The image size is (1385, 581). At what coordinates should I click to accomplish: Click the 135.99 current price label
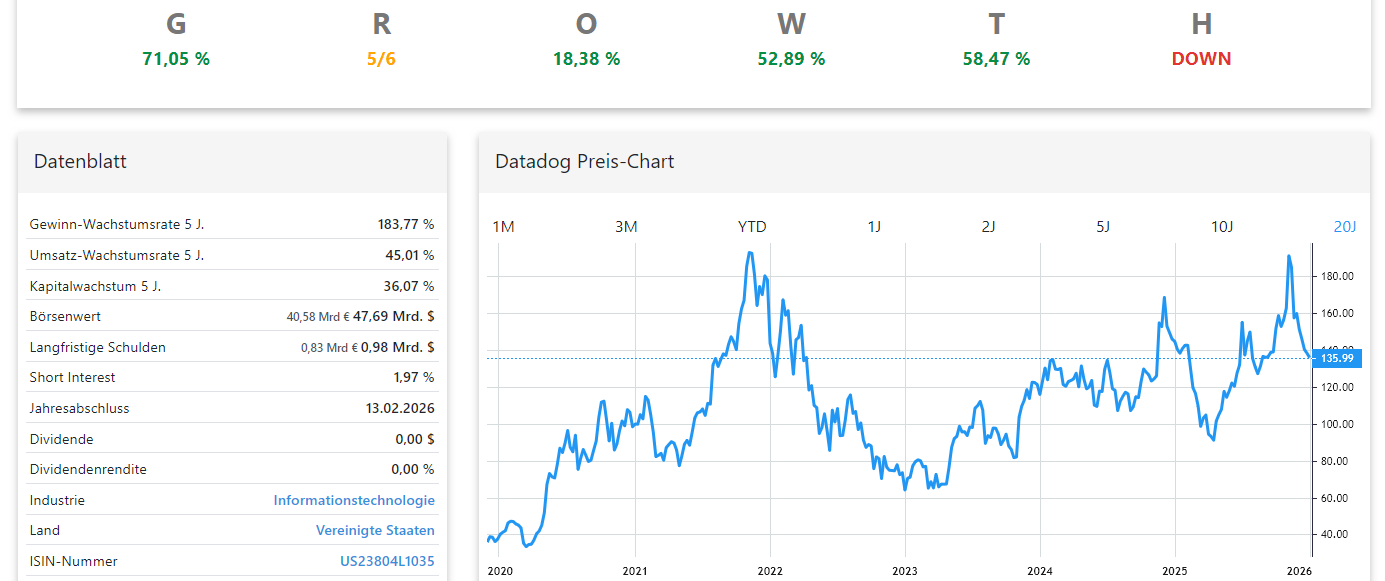pos(1336,358)
